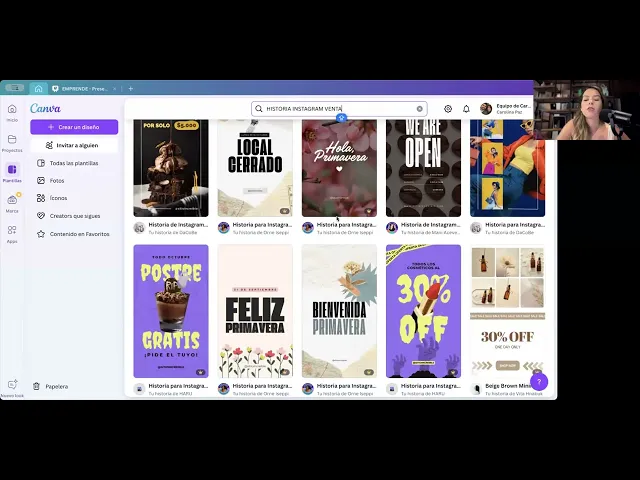Click the Canva logo
640x480 pixels.
coord(45,108)
